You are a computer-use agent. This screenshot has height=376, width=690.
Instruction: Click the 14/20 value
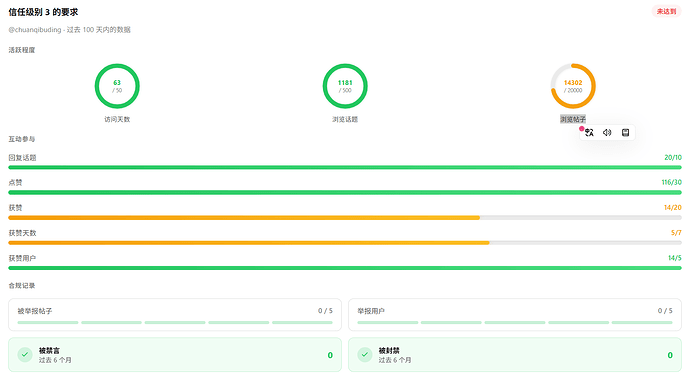pyautogui.click(x=673, y=207)
